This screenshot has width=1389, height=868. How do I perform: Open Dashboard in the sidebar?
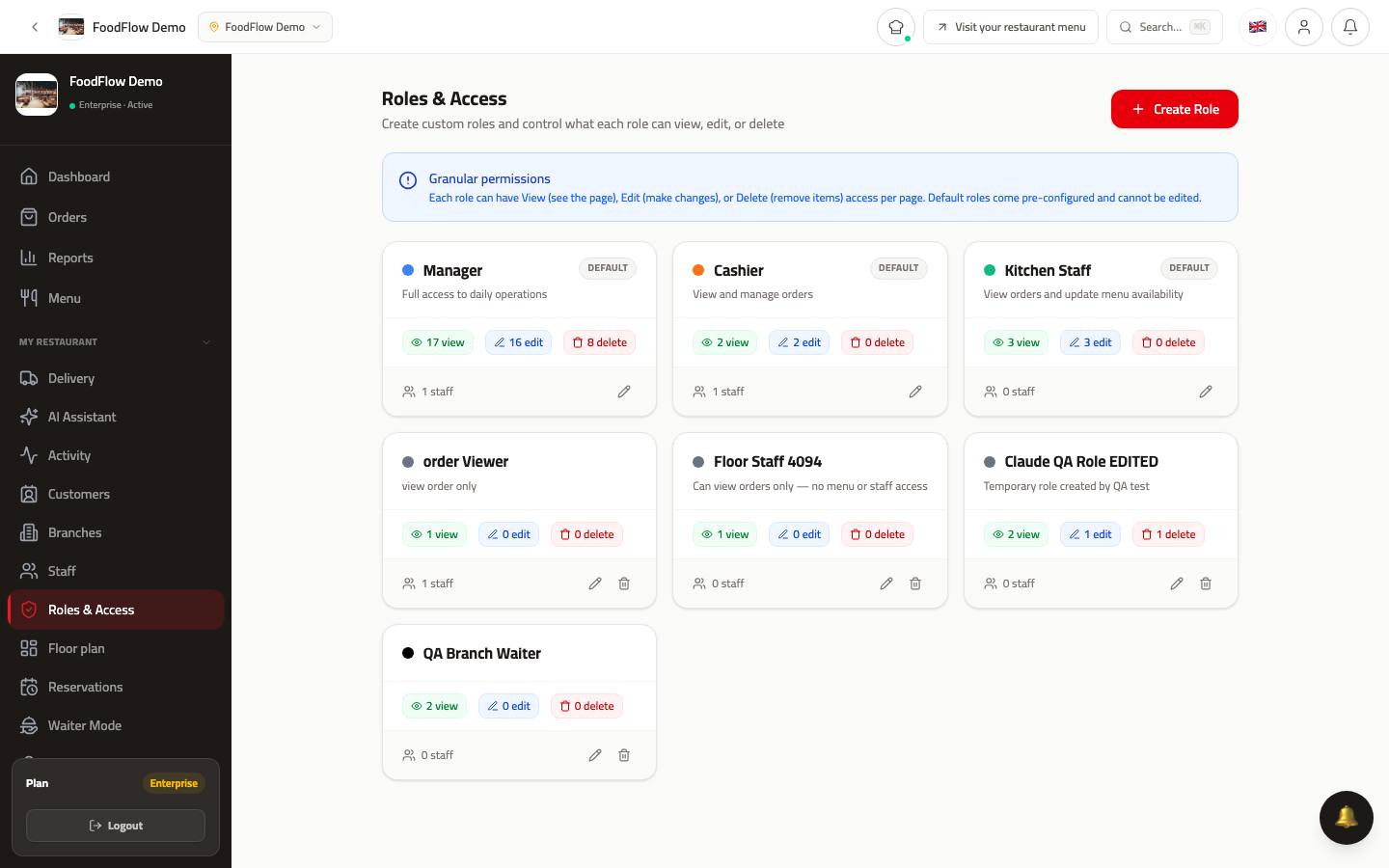point(116,176)
